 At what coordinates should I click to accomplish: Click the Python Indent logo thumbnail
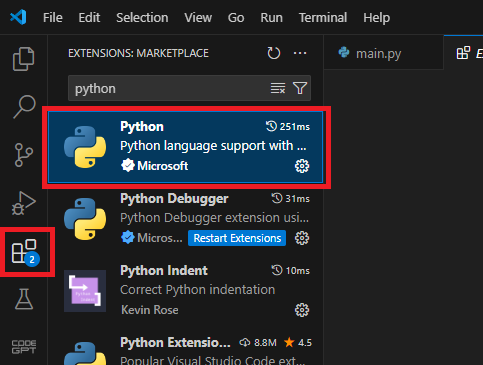85,291
